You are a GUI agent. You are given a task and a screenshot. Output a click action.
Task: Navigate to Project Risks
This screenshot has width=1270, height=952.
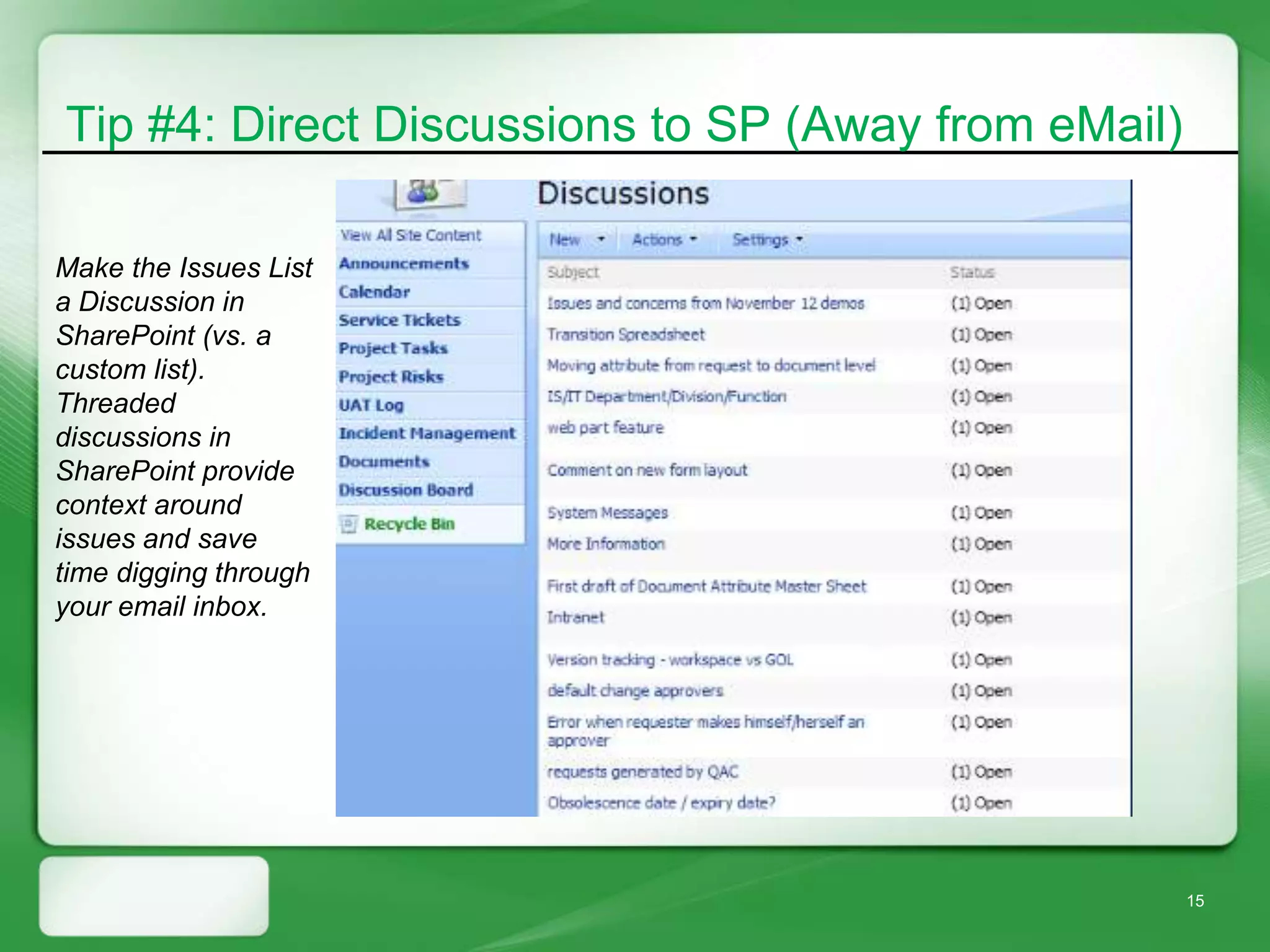pos(391,377)
